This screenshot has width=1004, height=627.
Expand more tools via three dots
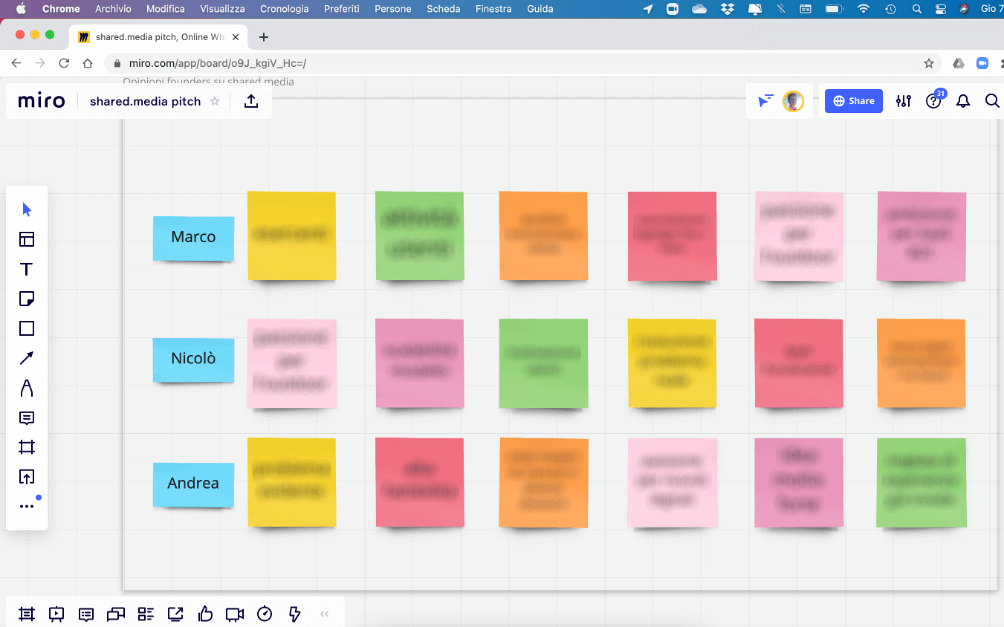pos(27,506)
